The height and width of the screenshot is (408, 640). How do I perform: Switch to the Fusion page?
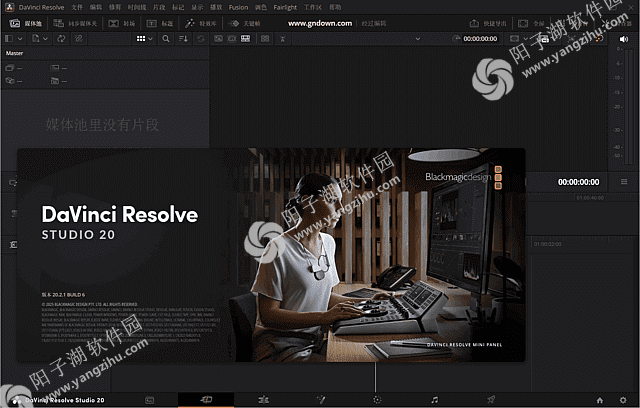(320, 400)
